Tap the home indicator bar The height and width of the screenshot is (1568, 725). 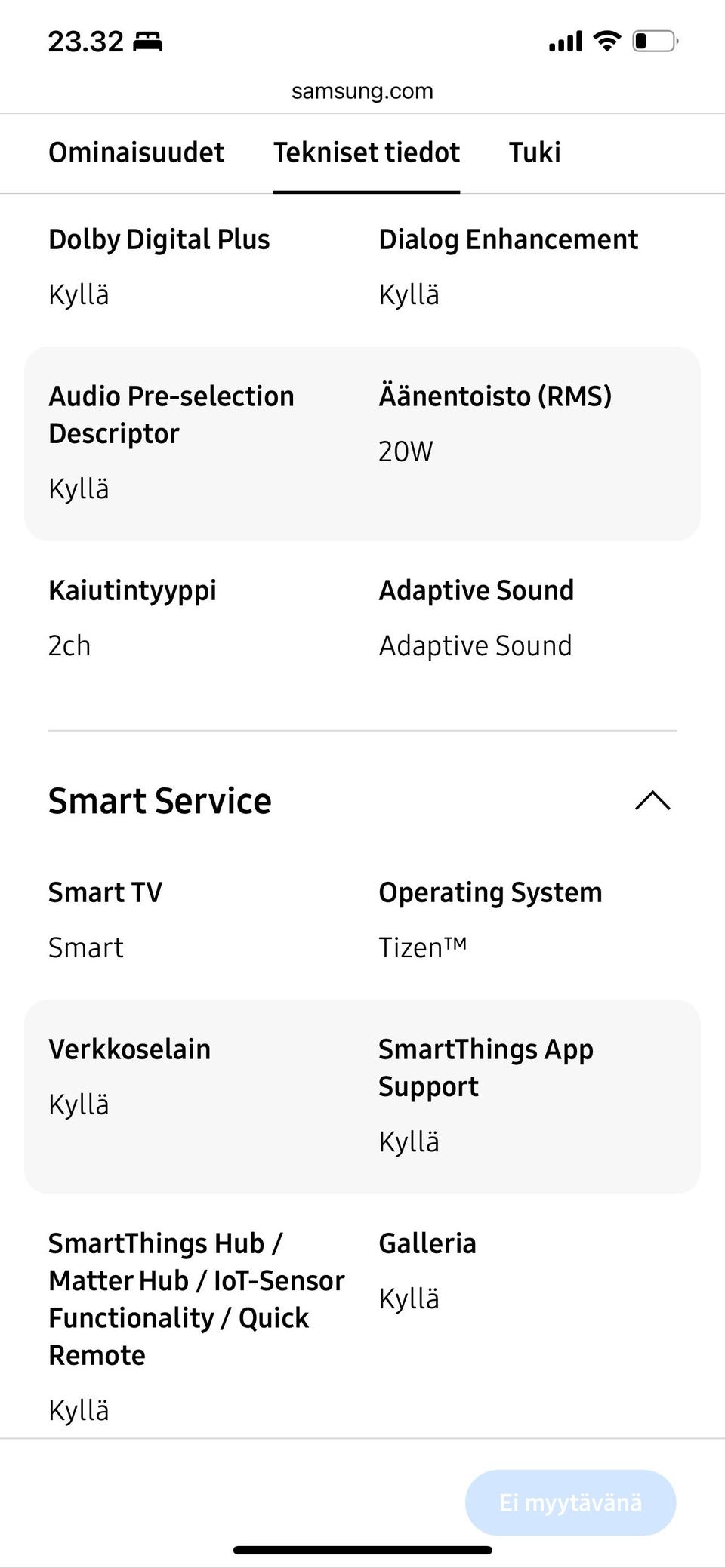pos(362,1550)
